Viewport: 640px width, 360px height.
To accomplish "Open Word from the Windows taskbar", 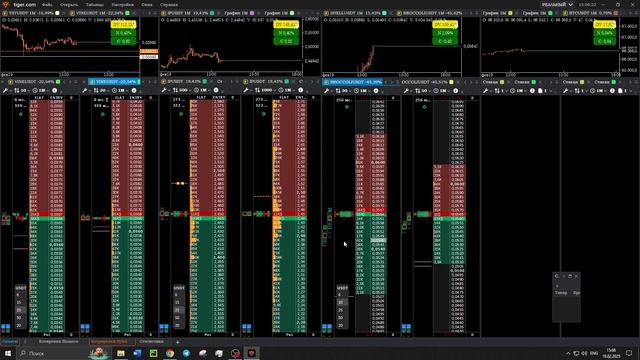I will (137, 353).
